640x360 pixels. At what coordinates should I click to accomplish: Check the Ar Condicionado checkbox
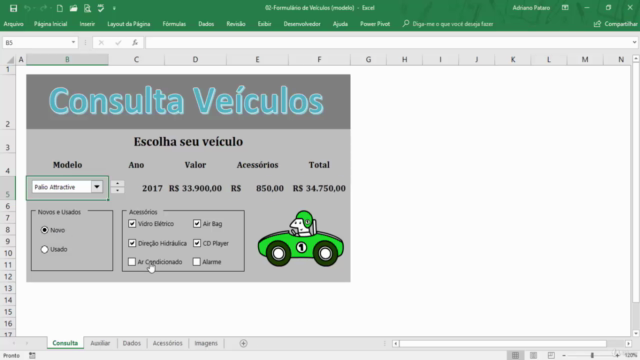(x=132, y=262)
